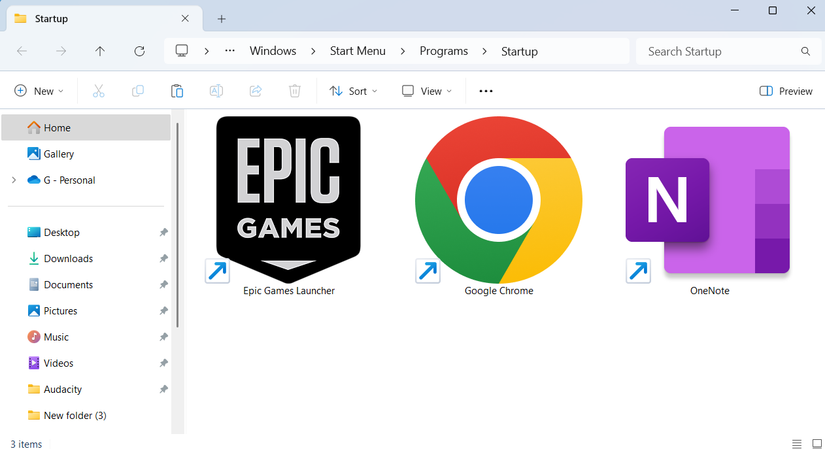Open the View dropdown menu

pyautogui.click(x=427, y=91)
